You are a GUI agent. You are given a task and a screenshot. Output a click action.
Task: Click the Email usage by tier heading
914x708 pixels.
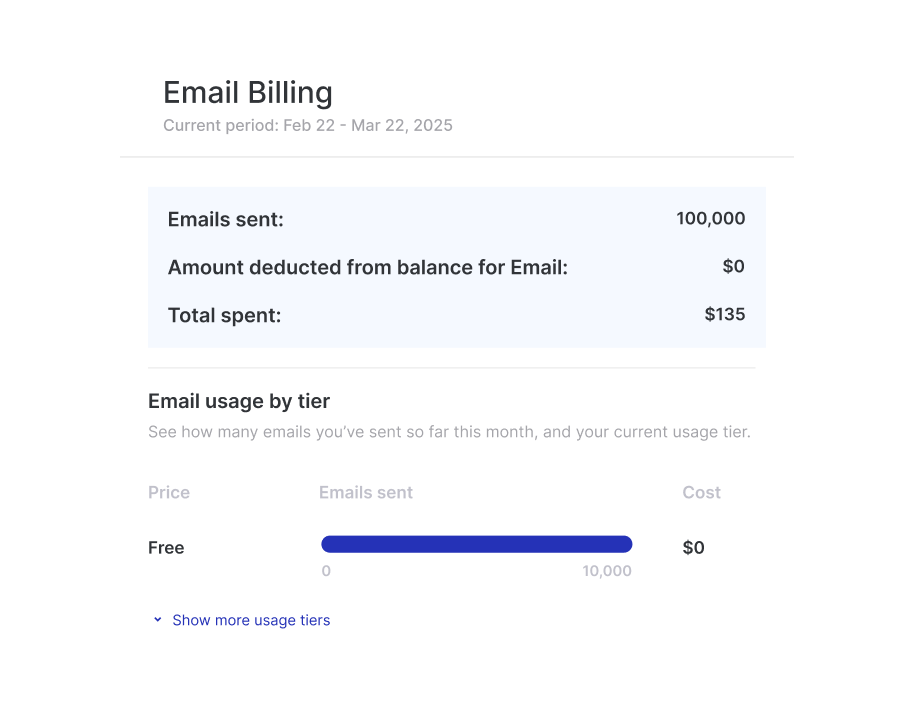pos(239,401)
